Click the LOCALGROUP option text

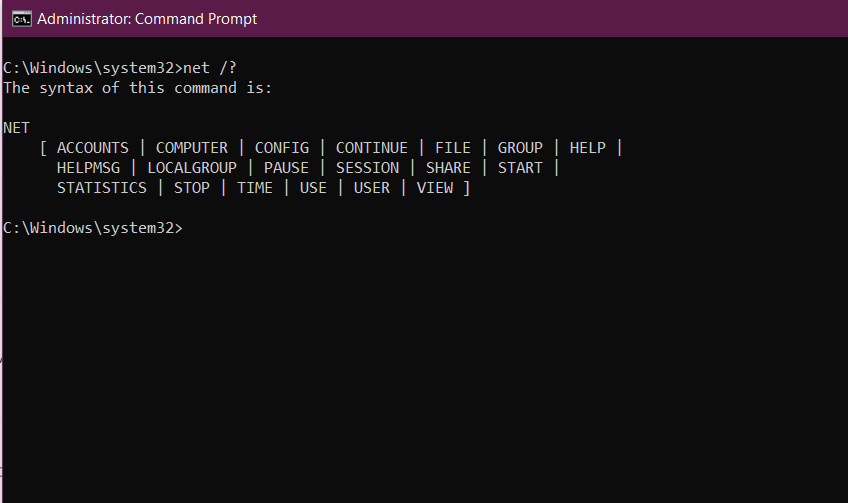tap(192, 168)
